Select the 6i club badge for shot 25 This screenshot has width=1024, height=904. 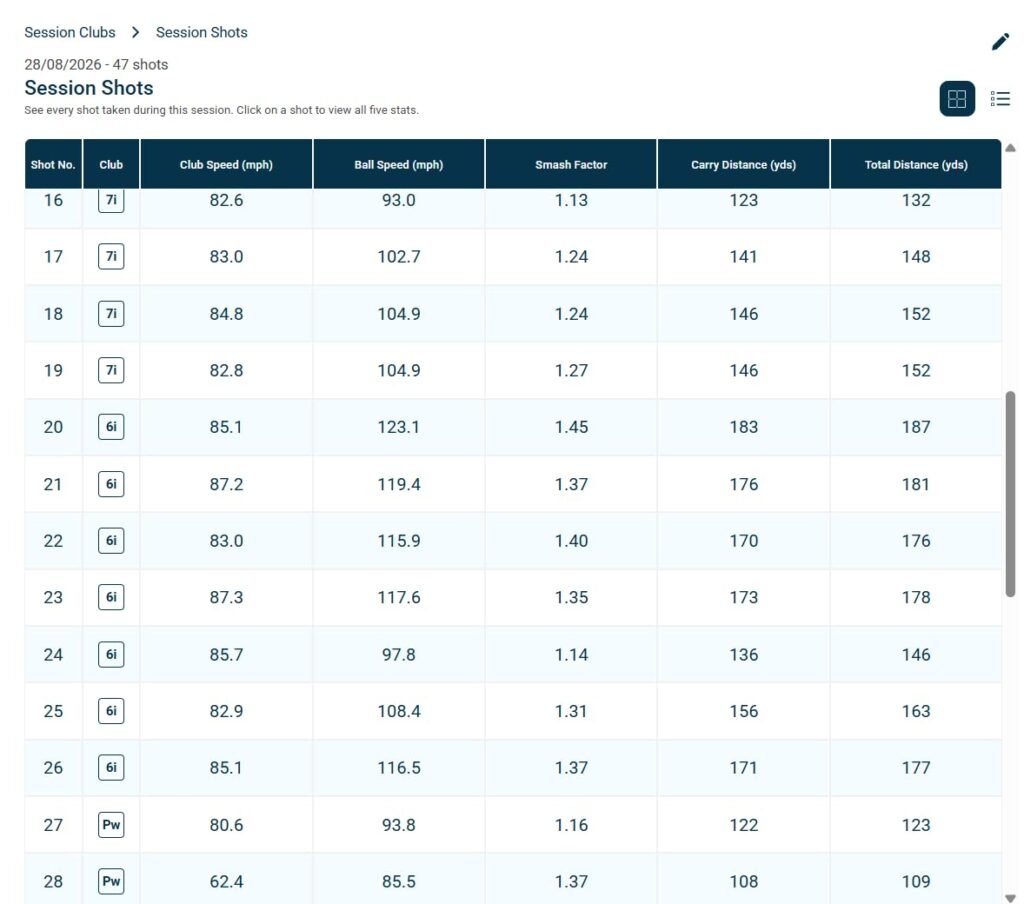(111, 711)
